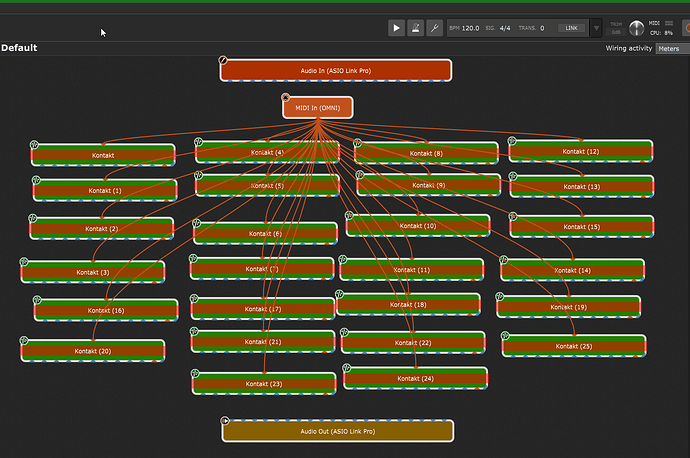Click plugin icon on Kontakt (16)
The height and width of the screenshot is (458, 690).
(37, 300)
